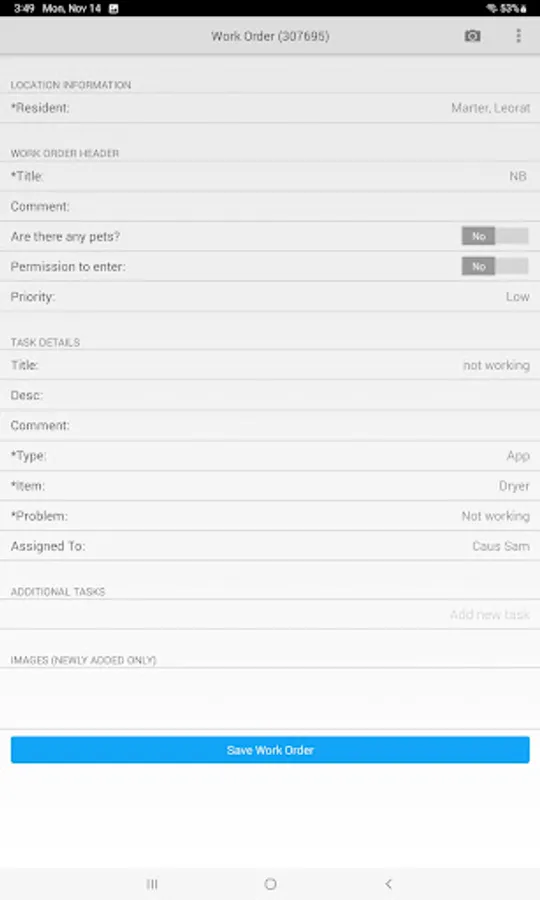Select the Resident field row
Viewport: 540px width, 900px height.
point(270,108)
